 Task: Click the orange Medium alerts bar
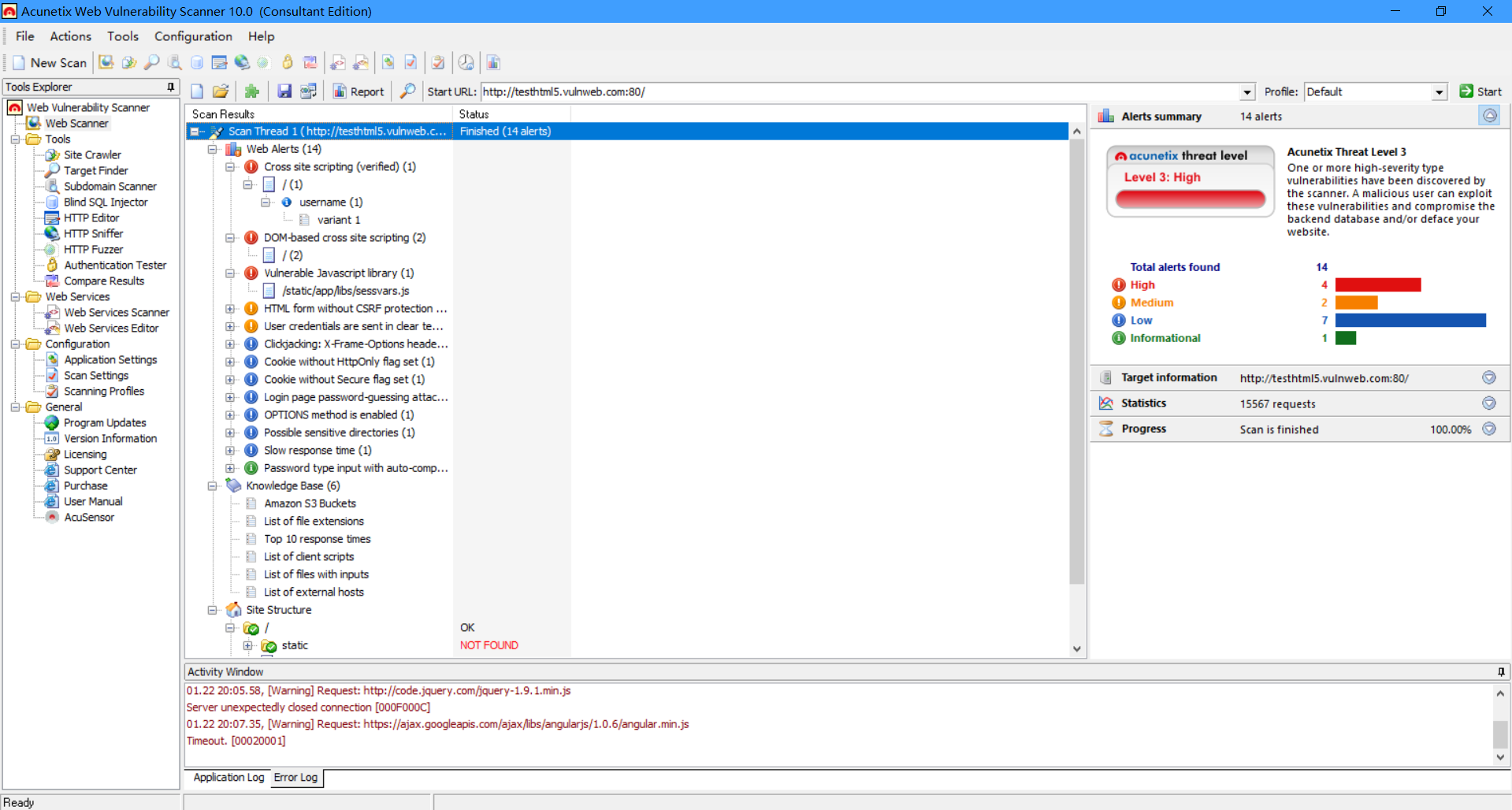click(1356, 303)
